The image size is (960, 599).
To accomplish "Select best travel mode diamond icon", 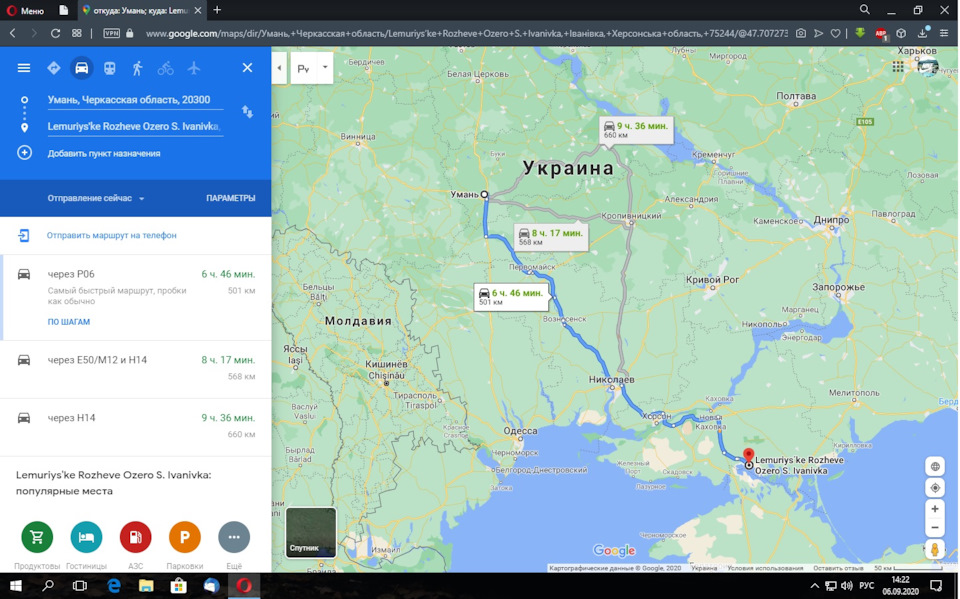I will [54, 68].
